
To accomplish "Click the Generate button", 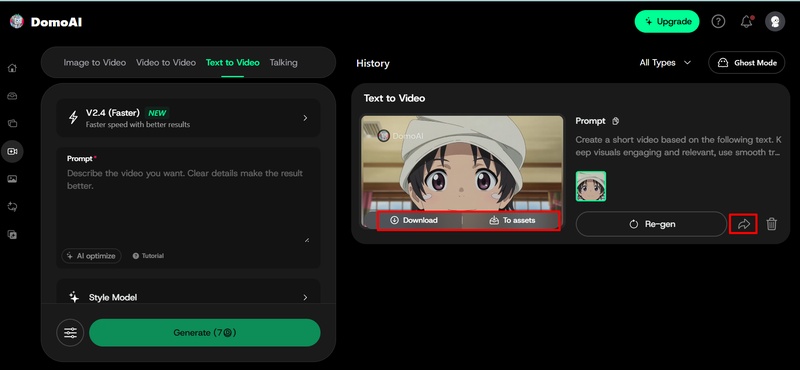I will click(x=205, y=333).
